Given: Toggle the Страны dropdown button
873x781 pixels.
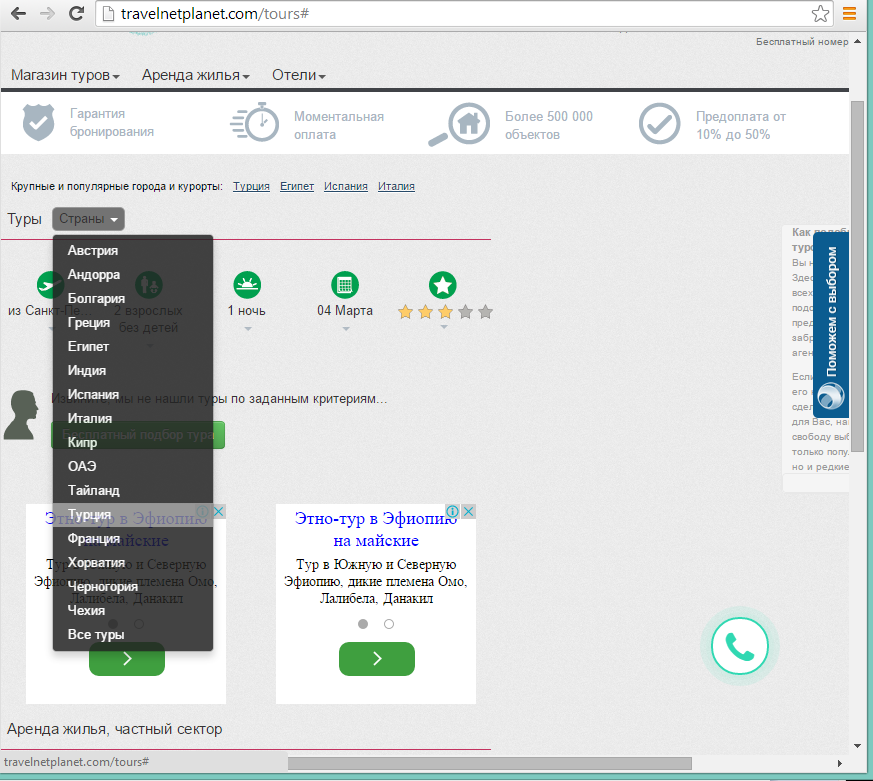Looking at the screenshot, I should click(x=89, y=219).
